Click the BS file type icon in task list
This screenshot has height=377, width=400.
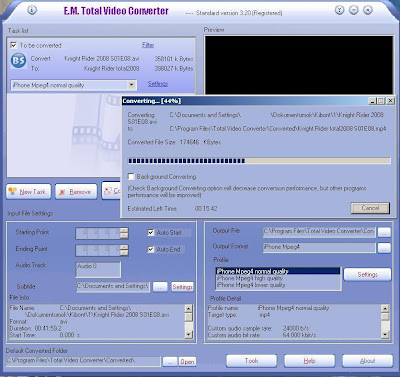click(18, 61)
